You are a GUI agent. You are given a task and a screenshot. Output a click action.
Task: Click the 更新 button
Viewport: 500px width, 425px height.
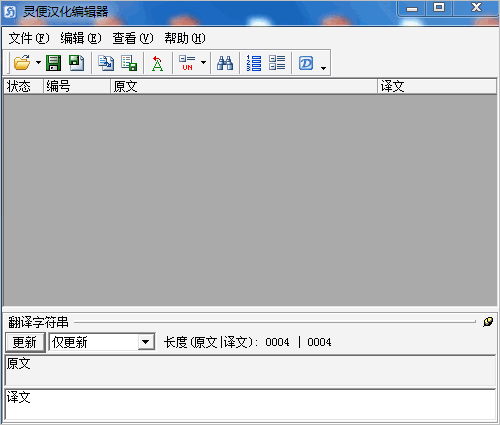point(25,342)
